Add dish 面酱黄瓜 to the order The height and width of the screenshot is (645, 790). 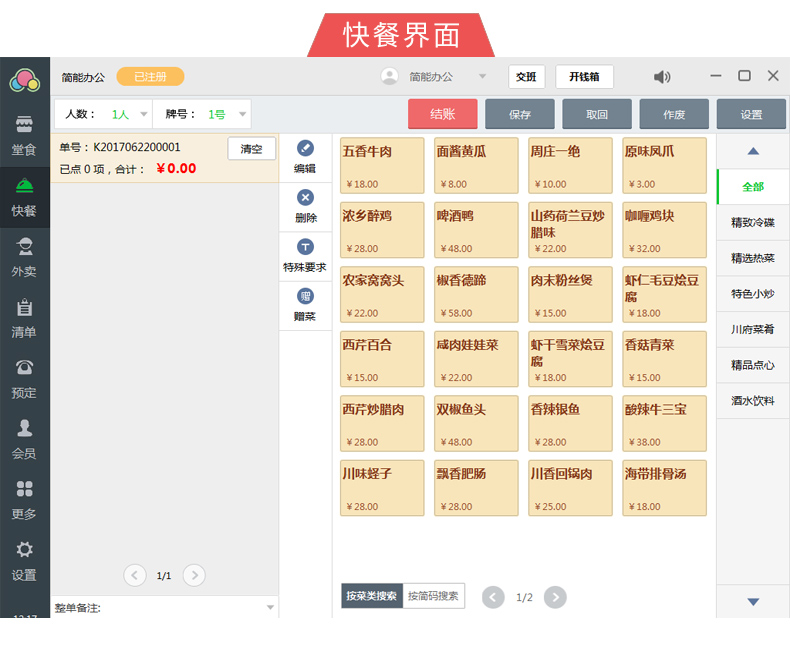point(476,165)
